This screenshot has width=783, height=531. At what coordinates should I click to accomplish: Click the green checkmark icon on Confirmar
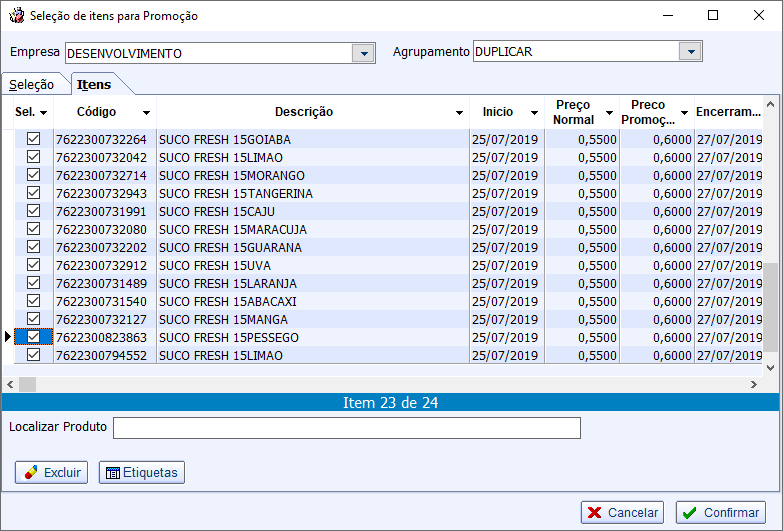pos(690,512)
